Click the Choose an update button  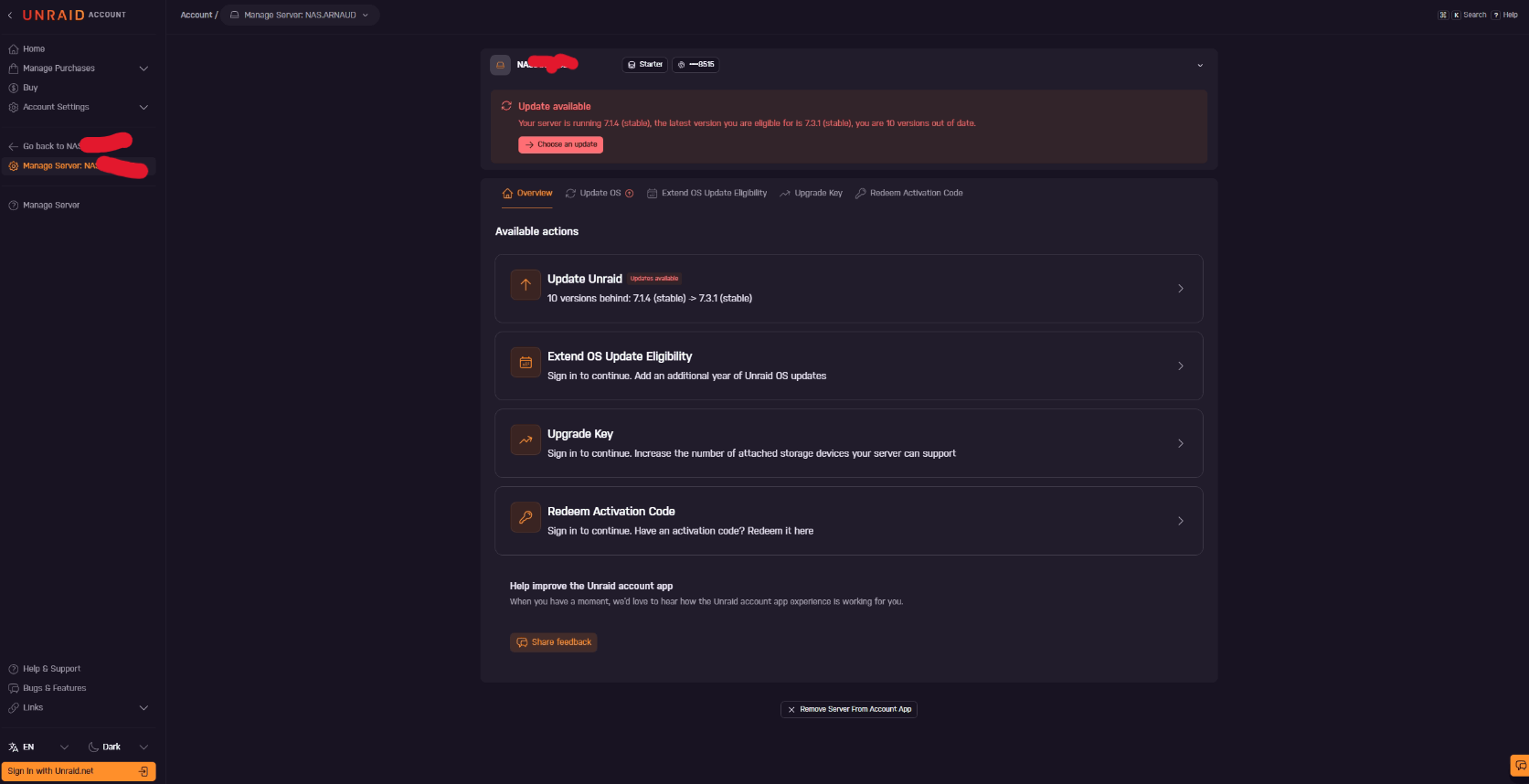pyautogui.click(x=560, y=144)
